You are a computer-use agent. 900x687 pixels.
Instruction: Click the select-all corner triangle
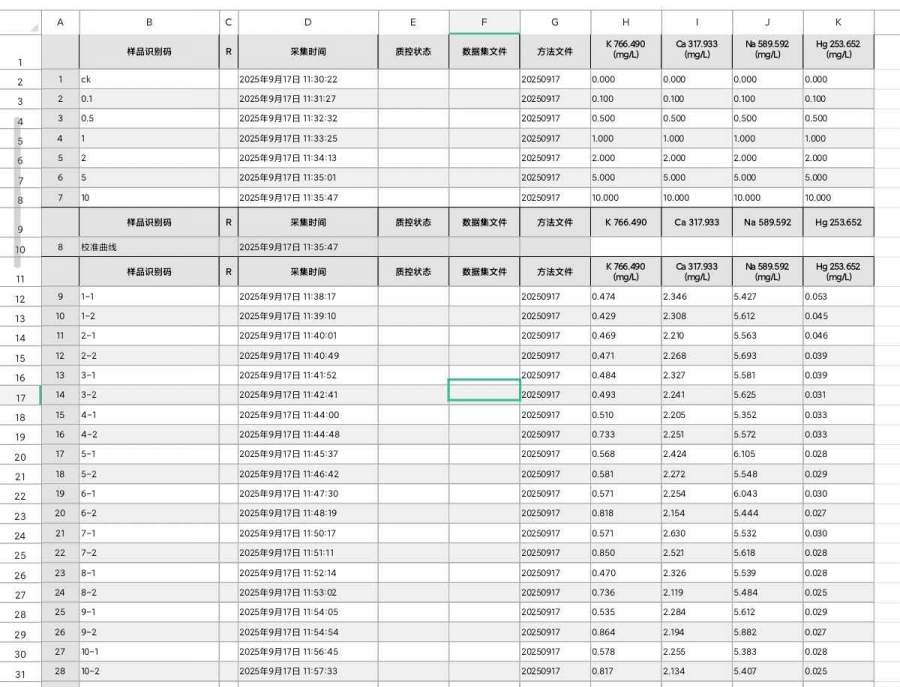click(x=34, y=27)
